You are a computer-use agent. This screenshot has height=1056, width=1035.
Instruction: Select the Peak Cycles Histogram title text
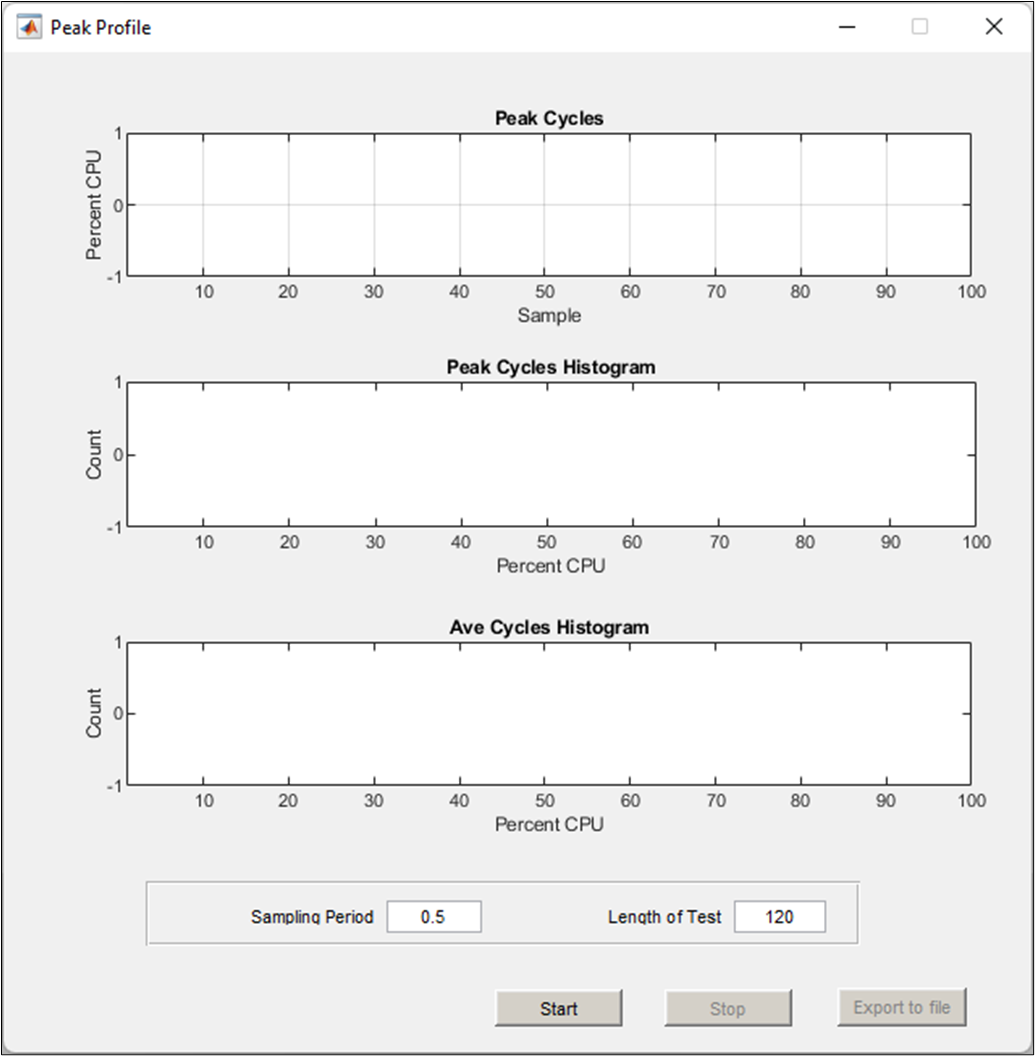point(551,367)
